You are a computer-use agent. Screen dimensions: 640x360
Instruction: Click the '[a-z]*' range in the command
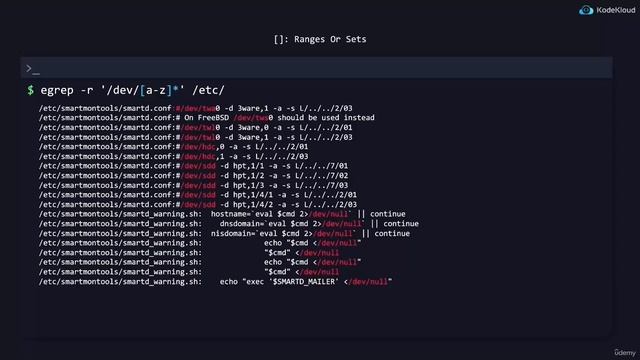tap(159, 90)
